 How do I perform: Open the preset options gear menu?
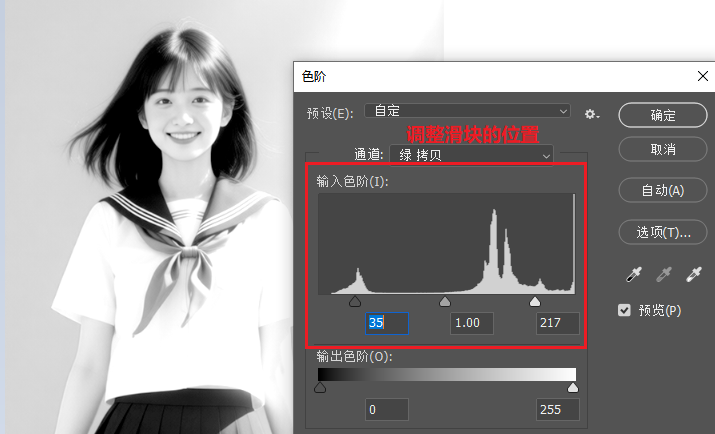coord(592,114)
